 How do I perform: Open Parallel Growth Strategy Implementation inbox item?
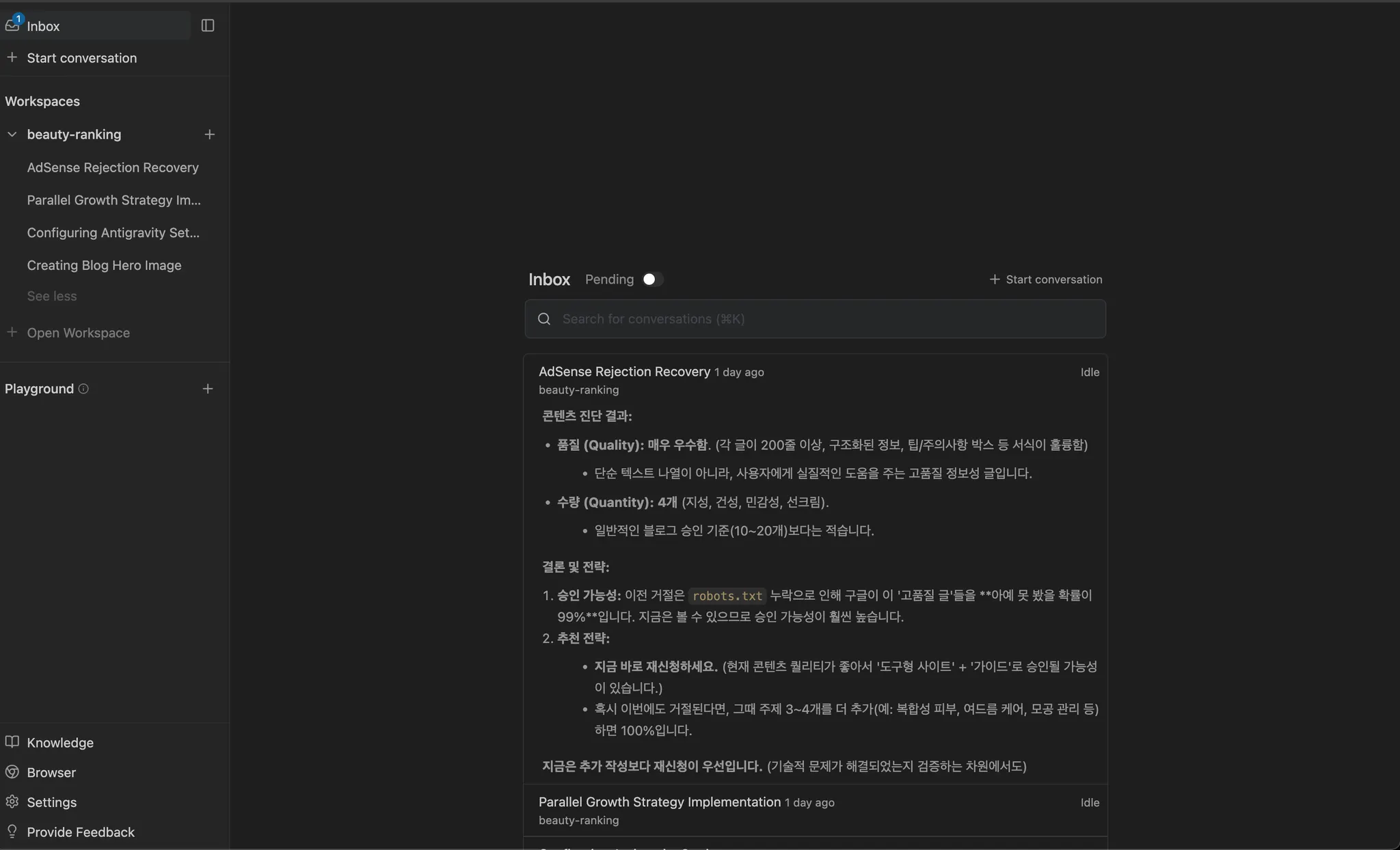point(659,802)
